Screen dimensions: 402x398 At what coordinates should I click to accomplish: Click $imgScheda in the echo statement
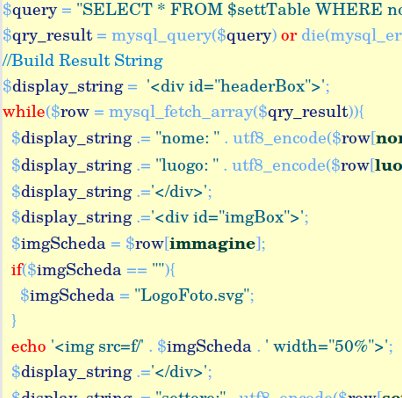click(x=204, y=347)
